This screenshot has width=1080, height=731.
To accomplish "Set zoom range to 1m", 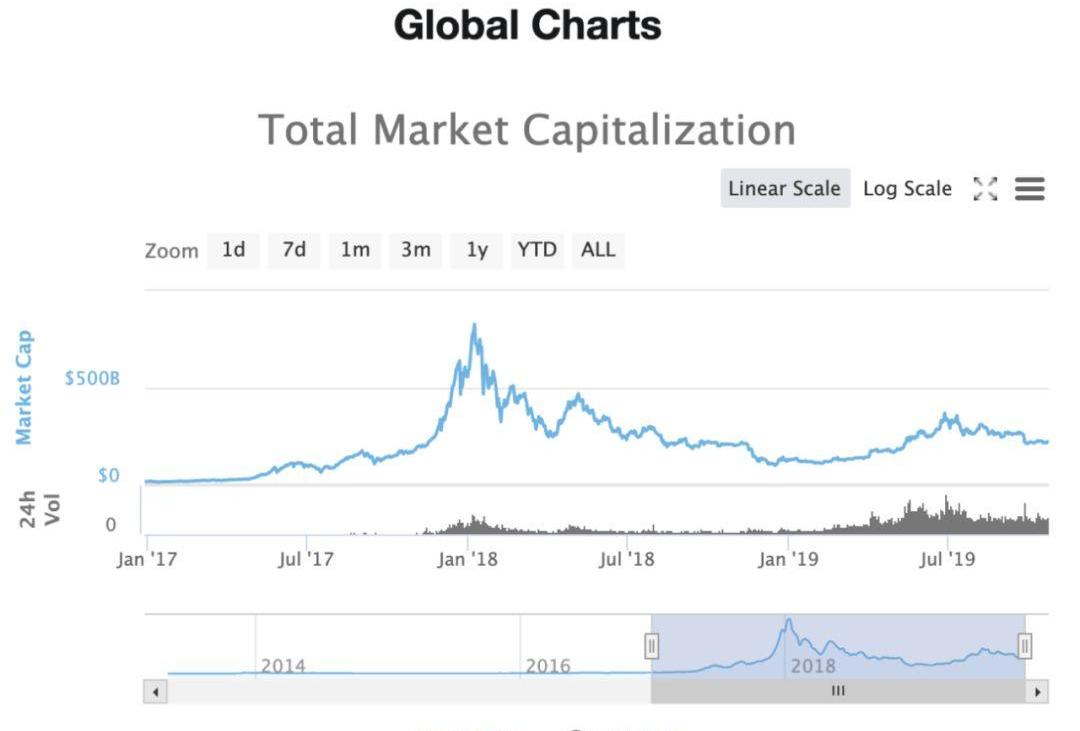I will [x=355, y=249].
